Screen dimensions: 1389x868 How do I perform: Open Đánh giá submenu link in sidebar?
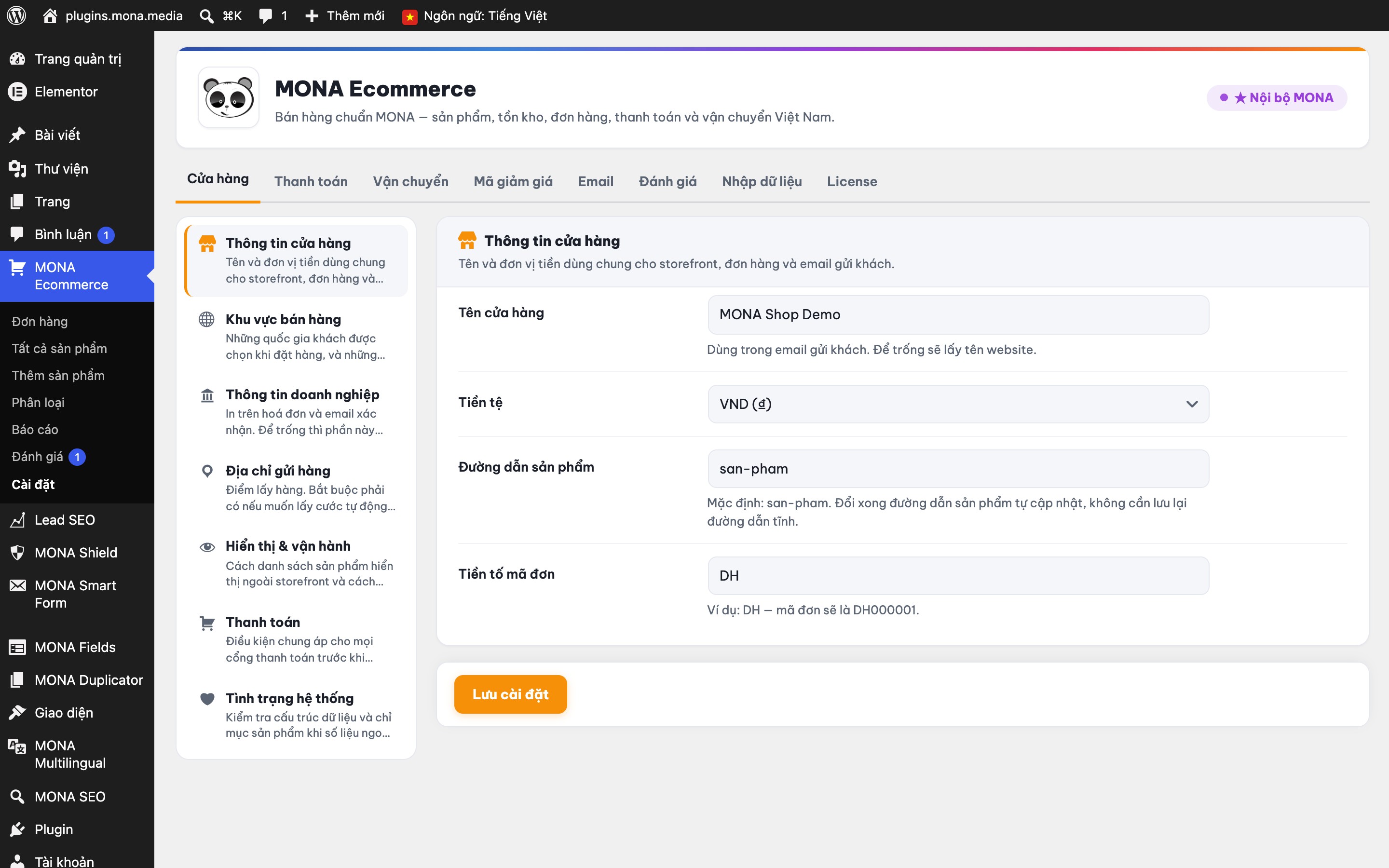(x=37, y=456)
